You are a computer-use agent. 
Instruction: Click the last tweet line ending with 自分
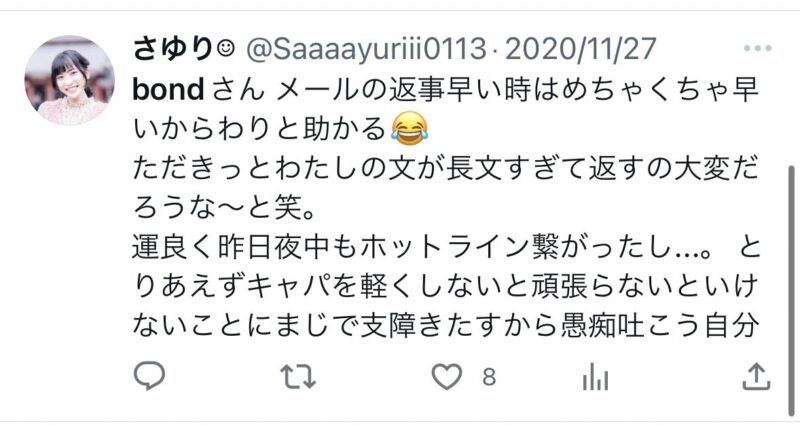pos(443,324)
